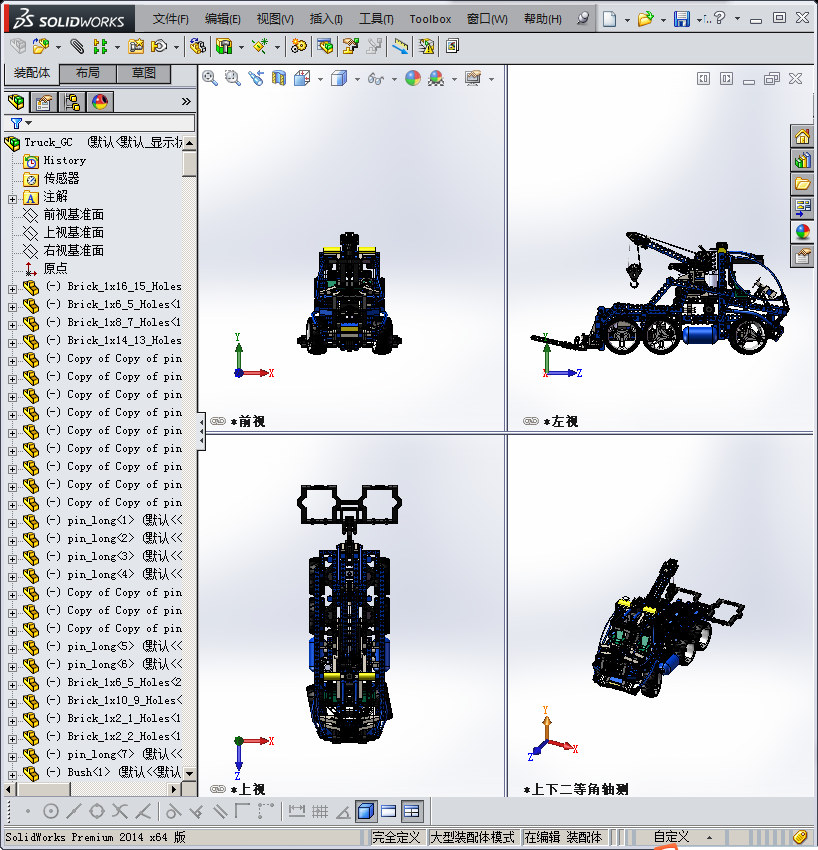Open the Toolbox menu
818x850 pixels.
point(430,19)
